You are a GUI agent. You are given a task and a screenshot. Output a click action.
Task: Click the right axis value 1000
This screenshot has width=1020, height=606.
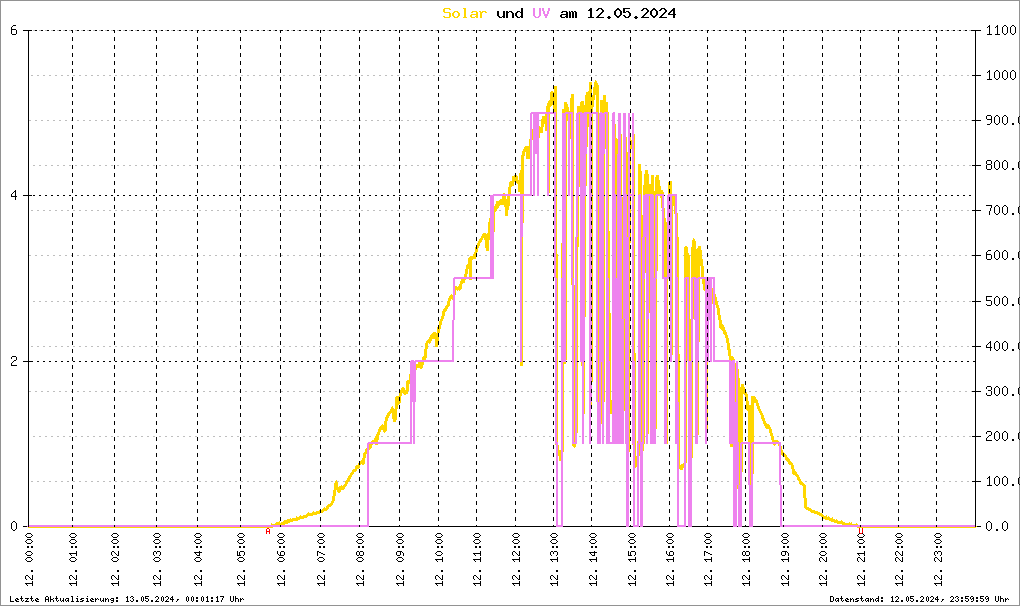pos(1000,75)
